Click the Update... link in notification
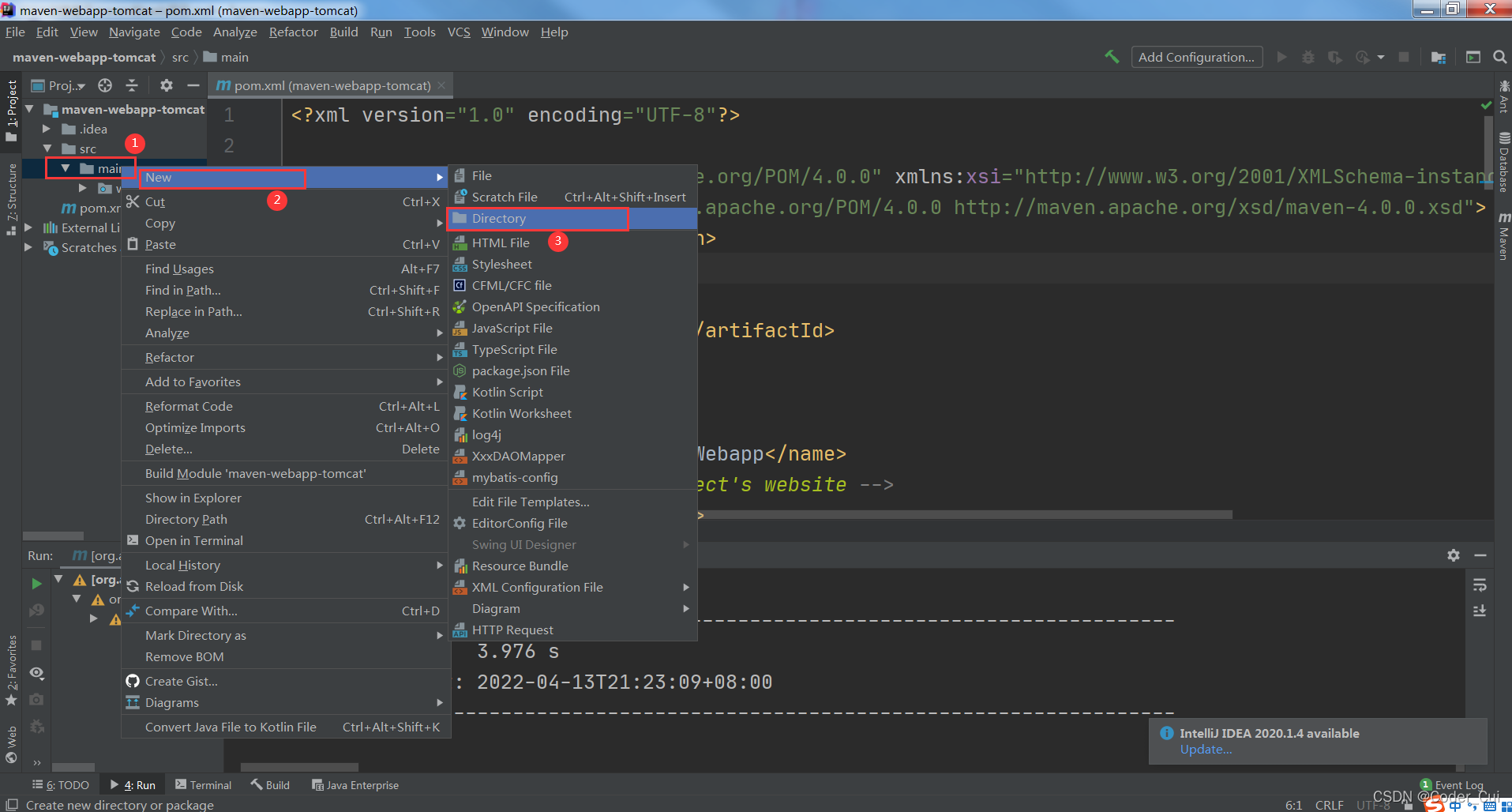Screen dimensions: 1512x812 (1206, 750)
